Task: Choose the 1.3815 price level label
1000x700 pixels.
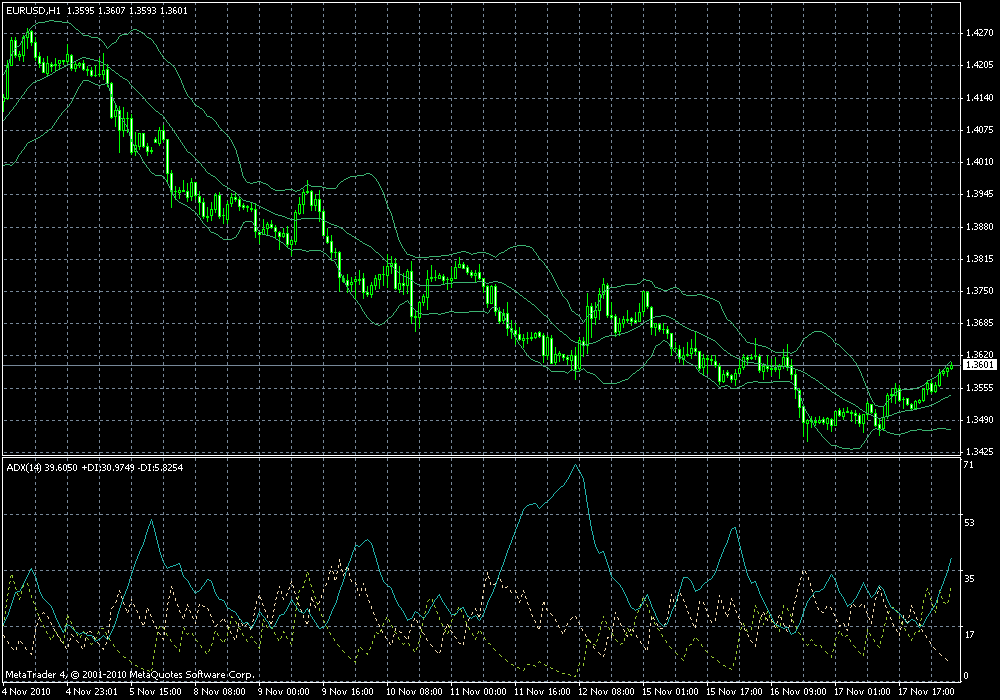Action: pyautogui.click(x=980, y=259)
